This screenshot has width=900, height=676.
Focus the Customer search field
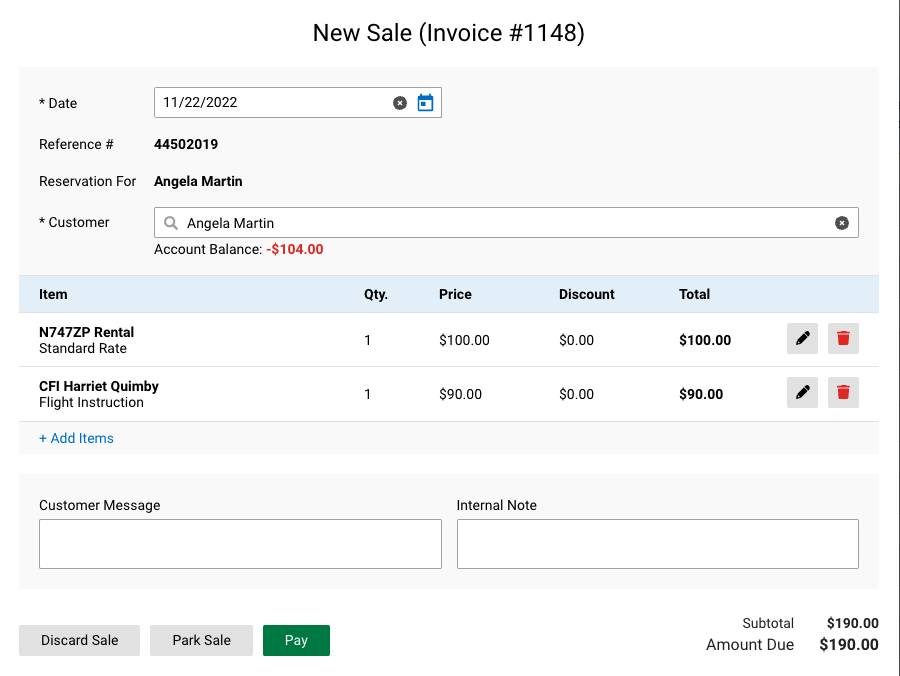(x=506, y=223)
